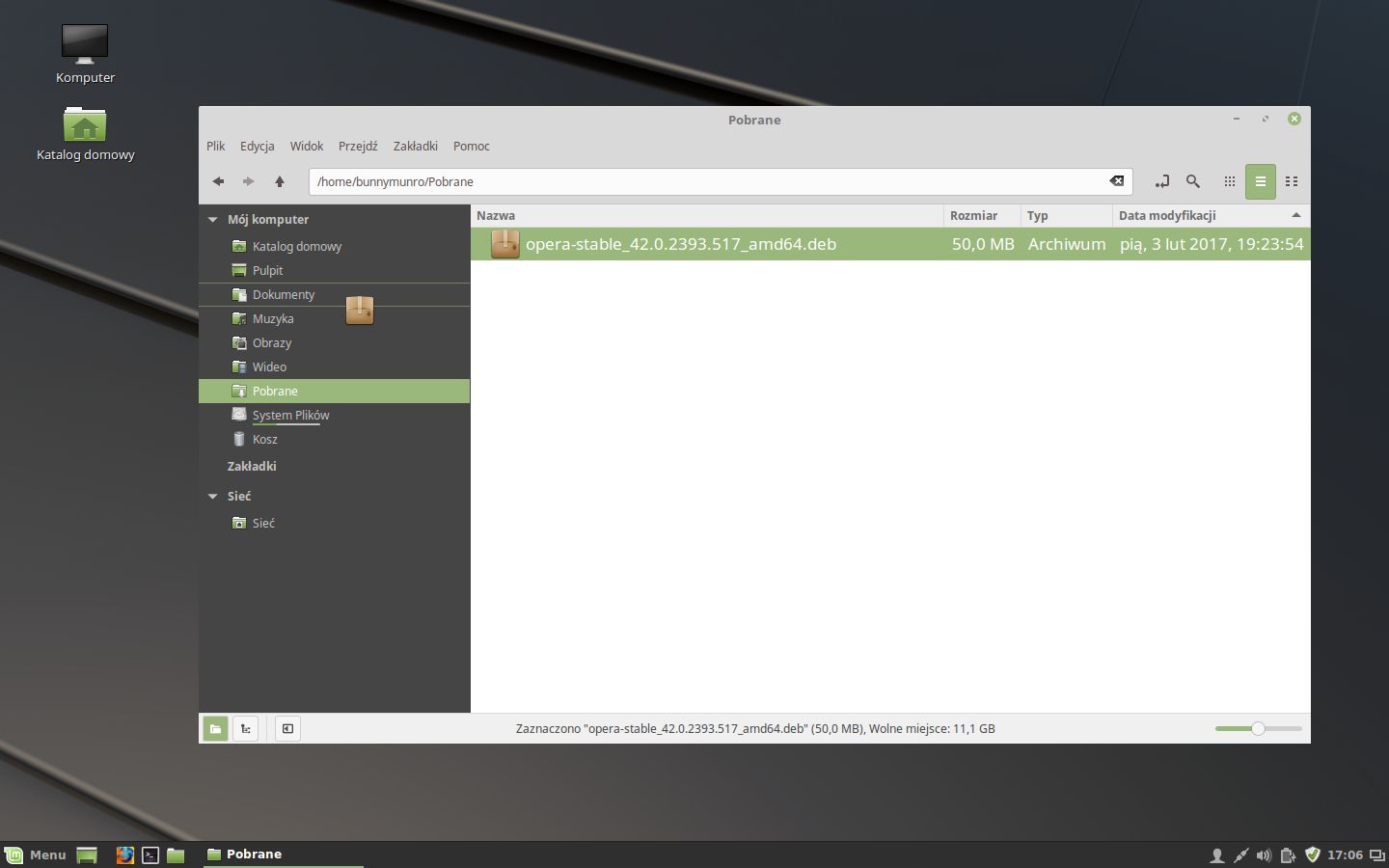Open the Widok menu
Screen dimensions: 1389x868
307,147
